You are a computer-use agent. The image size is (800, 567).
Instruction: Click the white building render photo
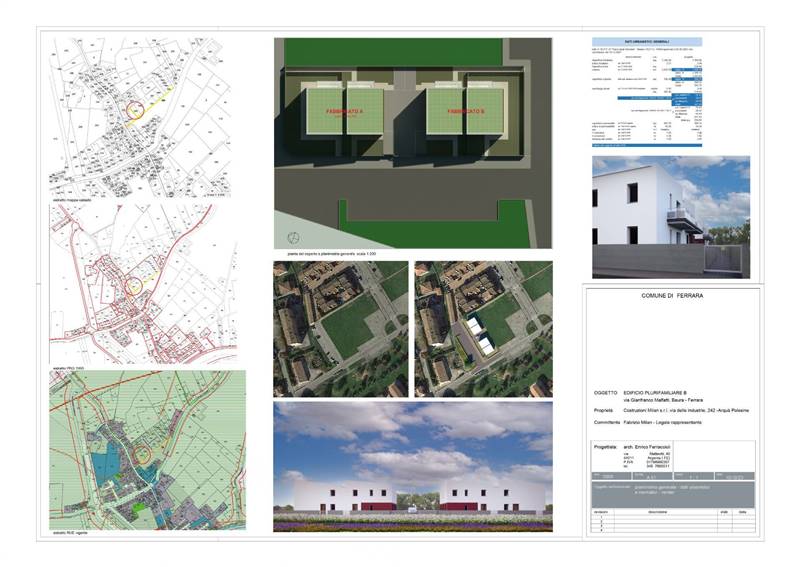coord(670,217)
